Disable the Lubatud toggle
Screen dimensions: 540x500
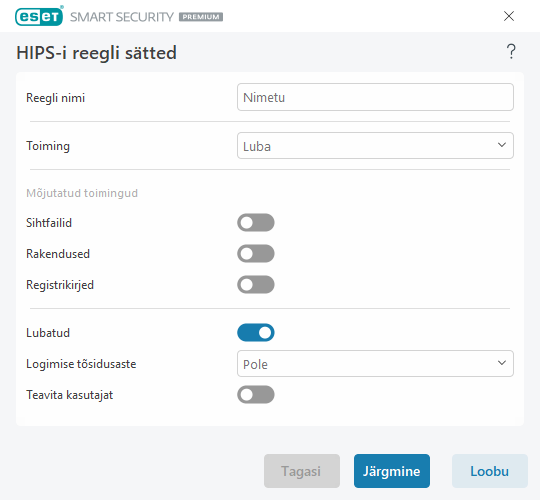256,333
